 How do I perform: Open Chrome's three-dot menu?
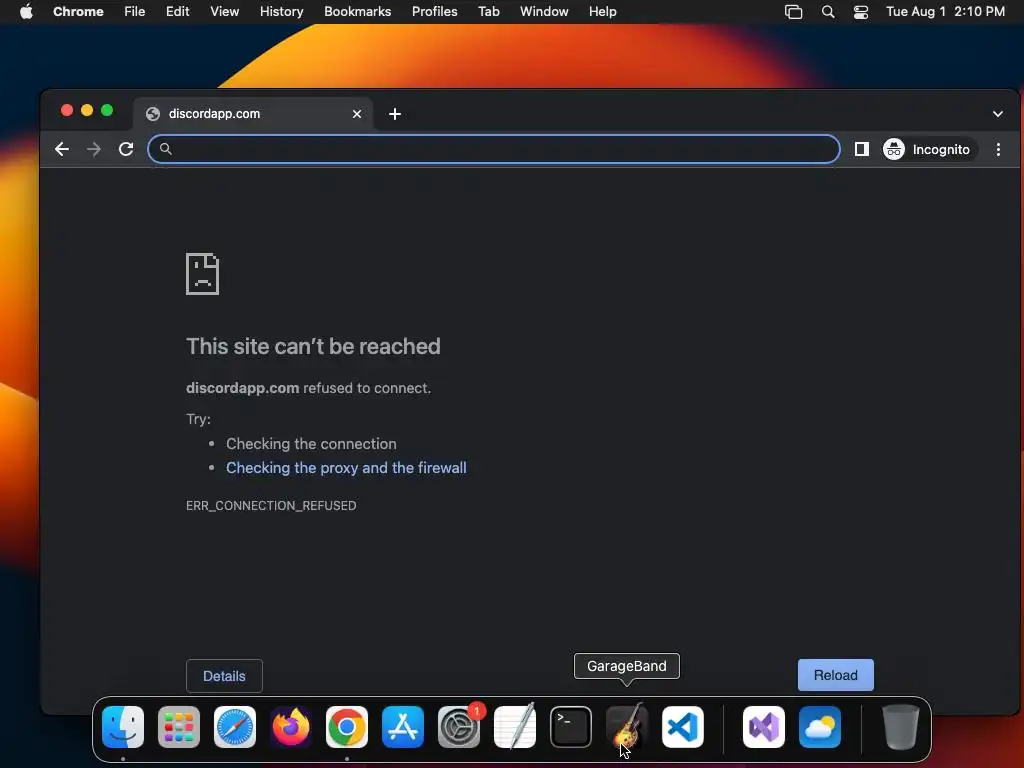point(998,150)
